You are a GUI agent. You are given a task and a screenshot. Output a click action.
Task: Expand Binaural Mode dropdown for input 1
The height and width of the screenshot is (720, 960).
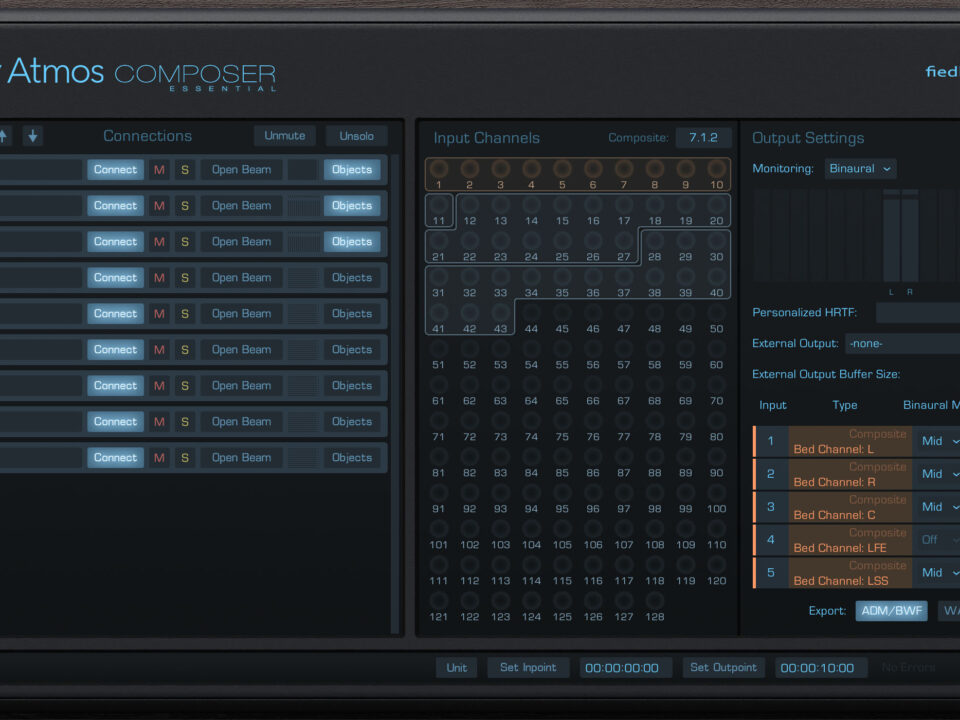click(x=937, y=441)
